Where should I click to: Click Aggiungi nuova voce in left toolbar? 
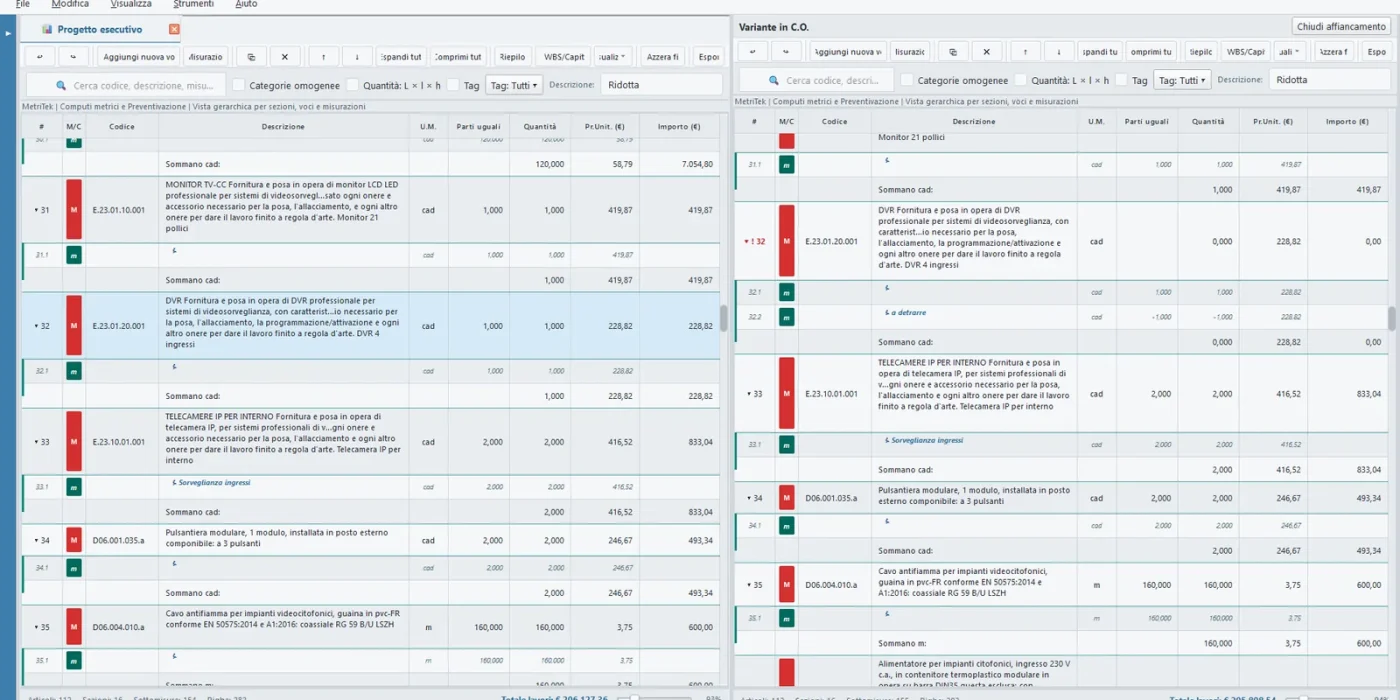[139, 57]
